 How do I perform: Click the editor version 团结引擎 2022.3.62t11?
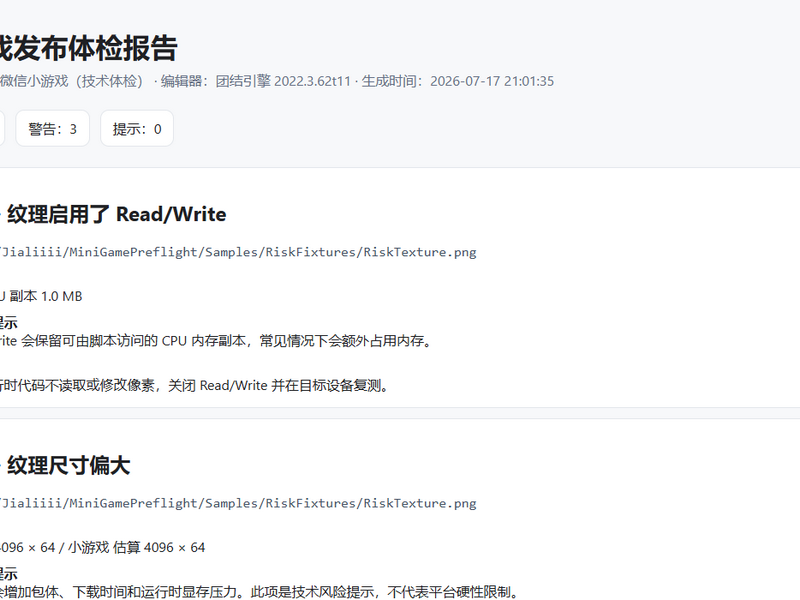coord(283,82)
